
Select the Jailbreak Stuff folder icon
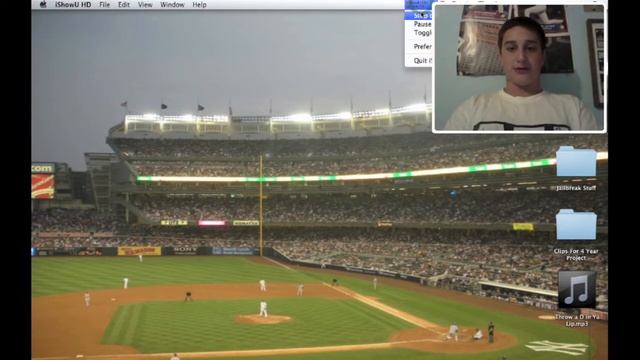[576, 162]
